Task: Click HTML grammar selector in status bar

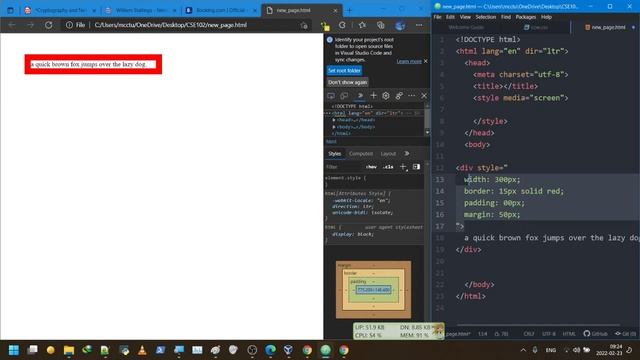Action: click(569, 333)
